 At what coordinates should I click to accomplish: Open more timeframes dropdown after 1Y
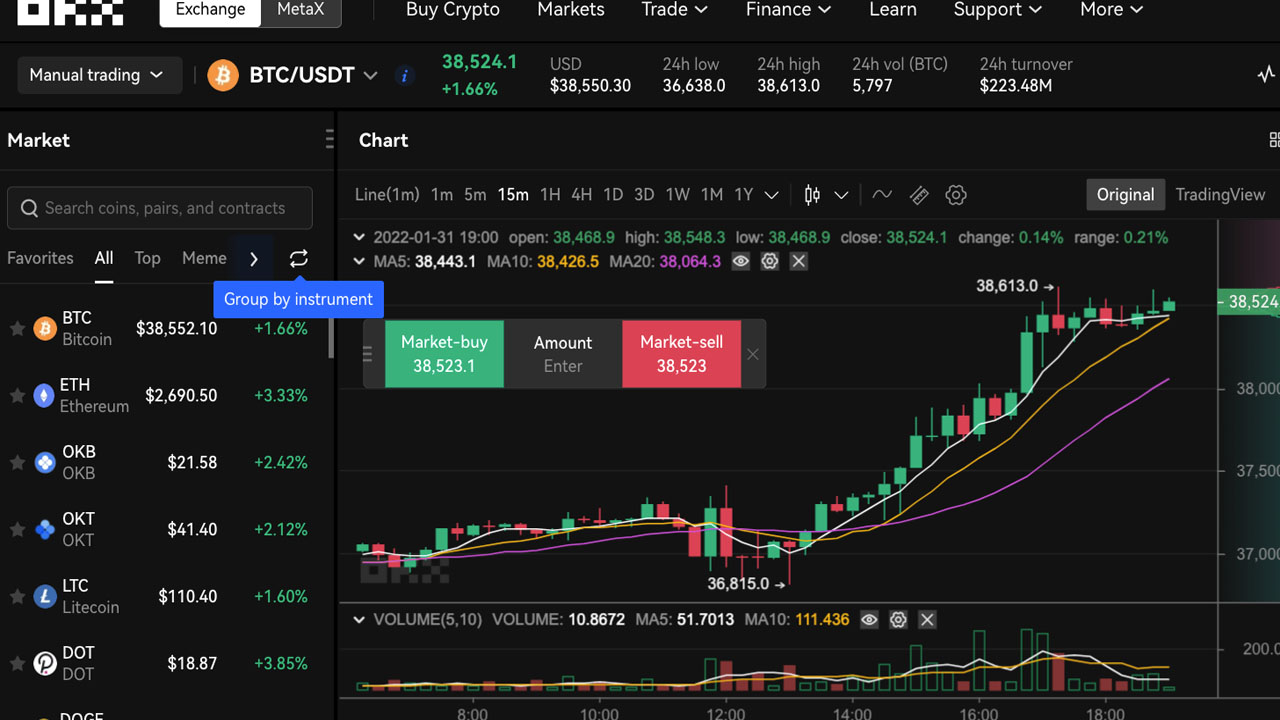771,195
